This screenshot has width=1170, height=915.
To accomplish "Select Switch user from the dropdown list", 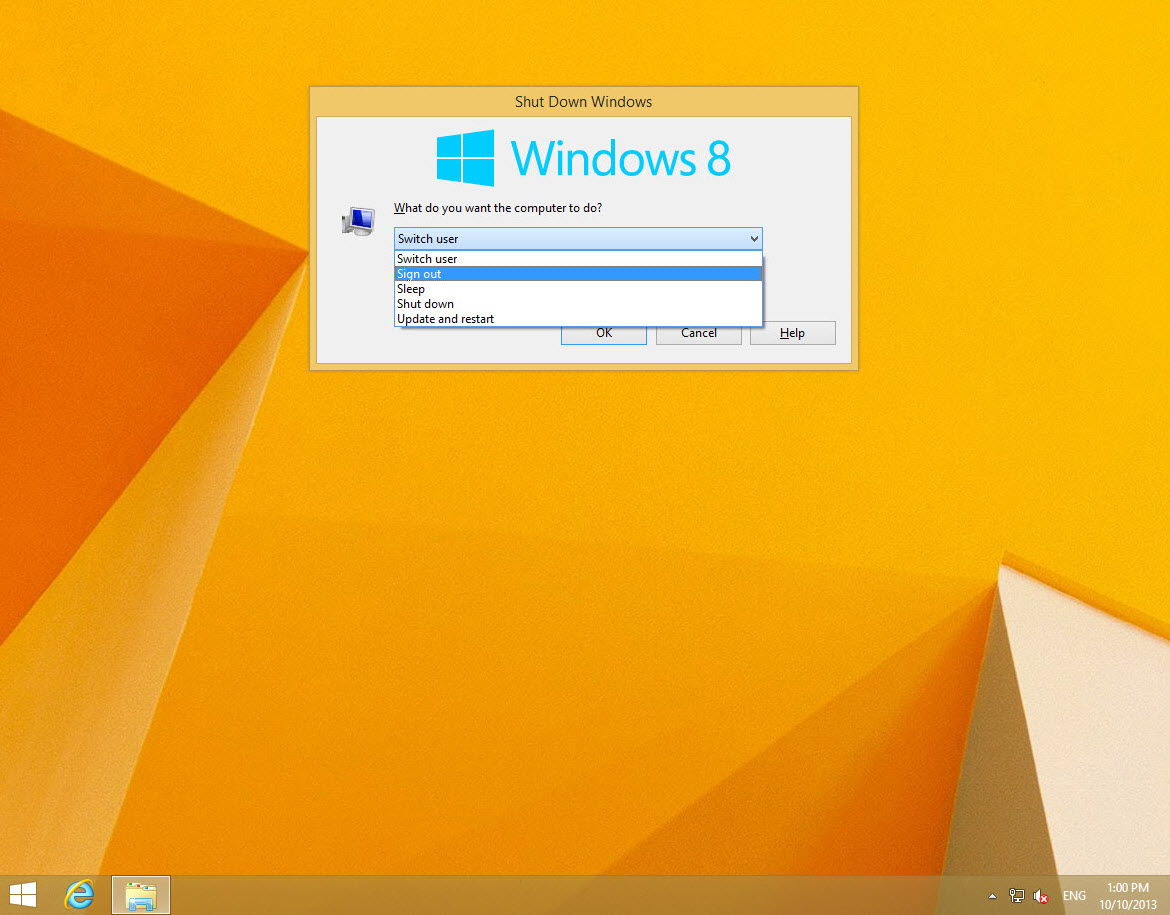I will [x=427, y=259].
